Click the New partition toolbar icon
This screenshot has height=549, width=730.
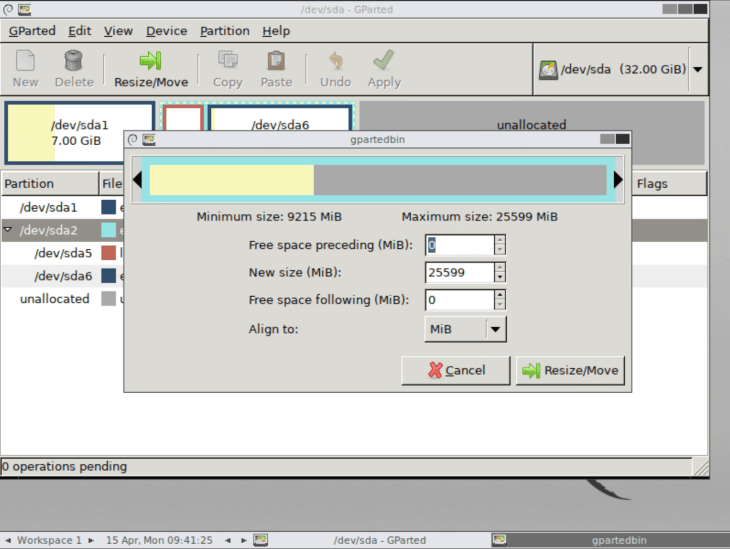coord(25,61)
